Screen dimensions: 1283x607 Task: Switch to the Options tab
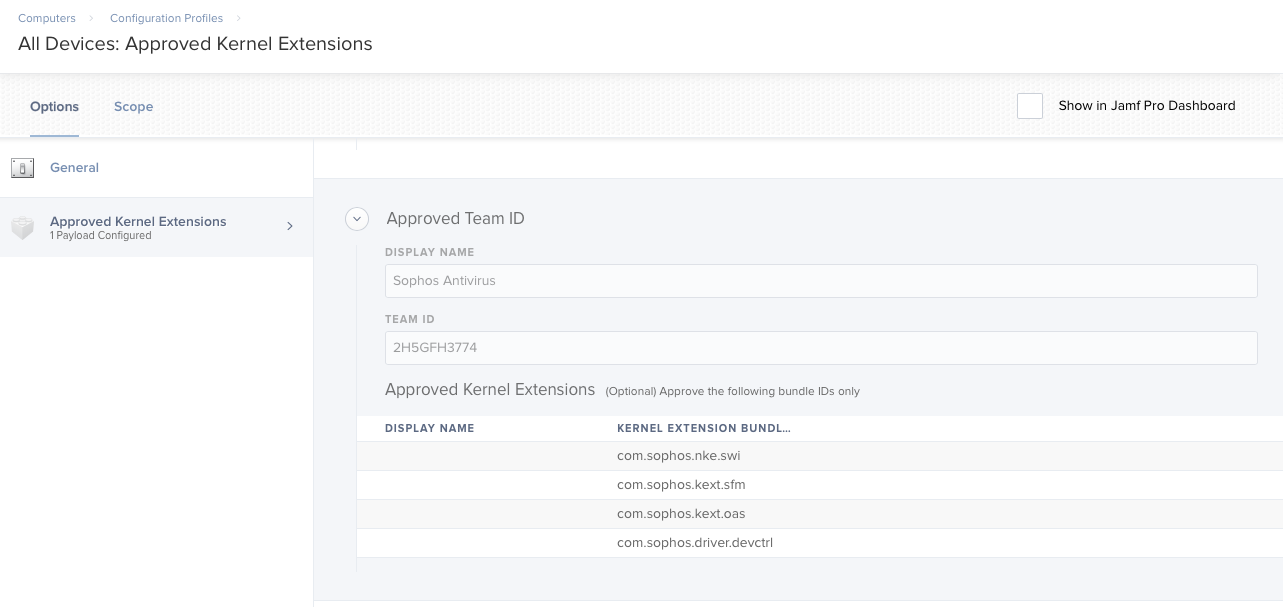(54, 106)
